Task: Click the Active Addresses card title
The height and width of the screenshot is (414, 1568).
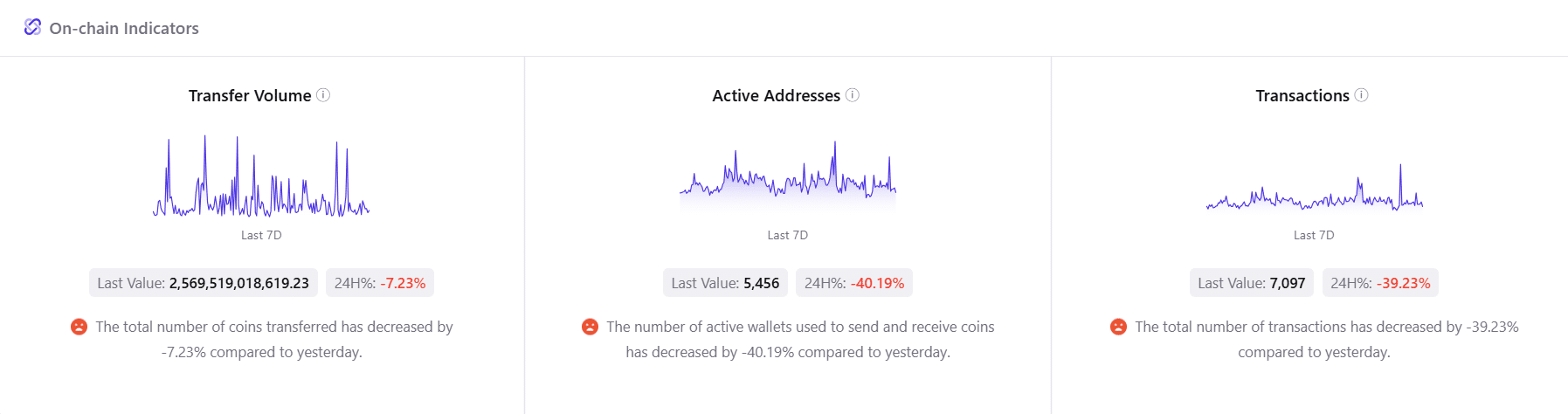Action: (x=776, y=95)
